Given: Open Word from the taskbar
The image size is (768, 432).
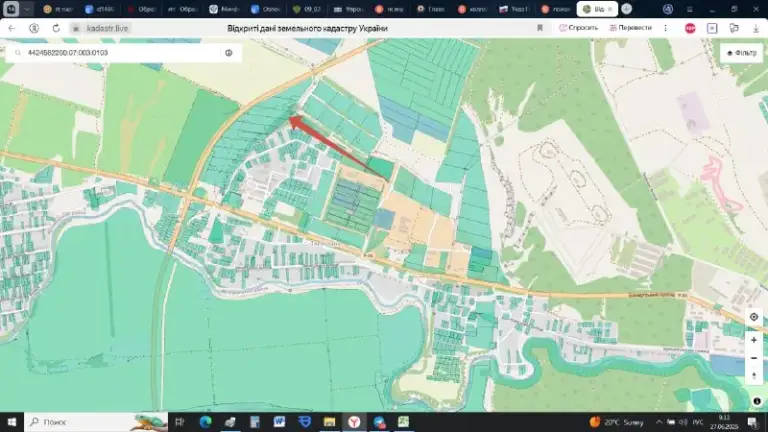Looking at the screenshot, I should pyautogui.click(x=279, y=422).
